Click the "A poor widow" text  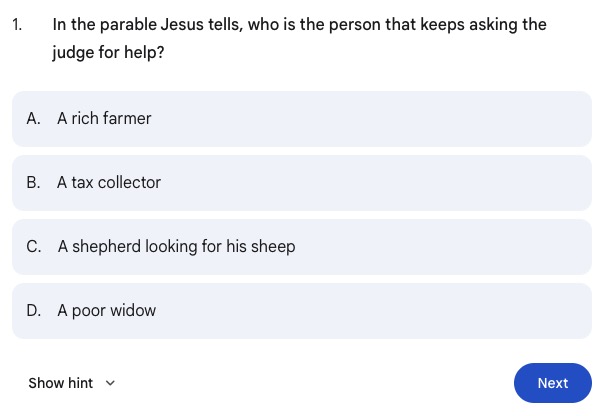[107, 311]
